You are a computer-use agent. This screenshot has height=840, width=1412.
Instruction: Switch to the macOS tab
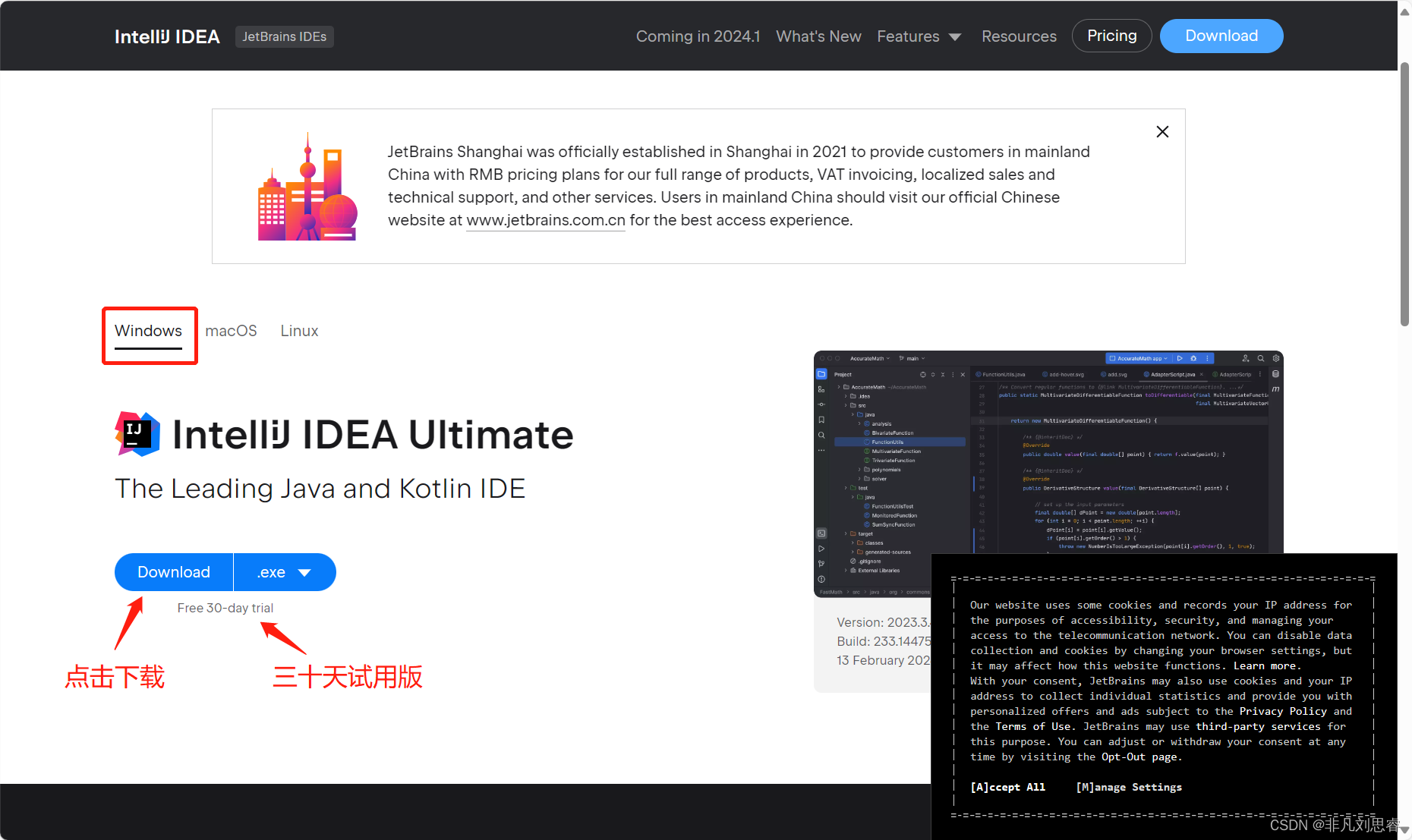click(231, 331)
